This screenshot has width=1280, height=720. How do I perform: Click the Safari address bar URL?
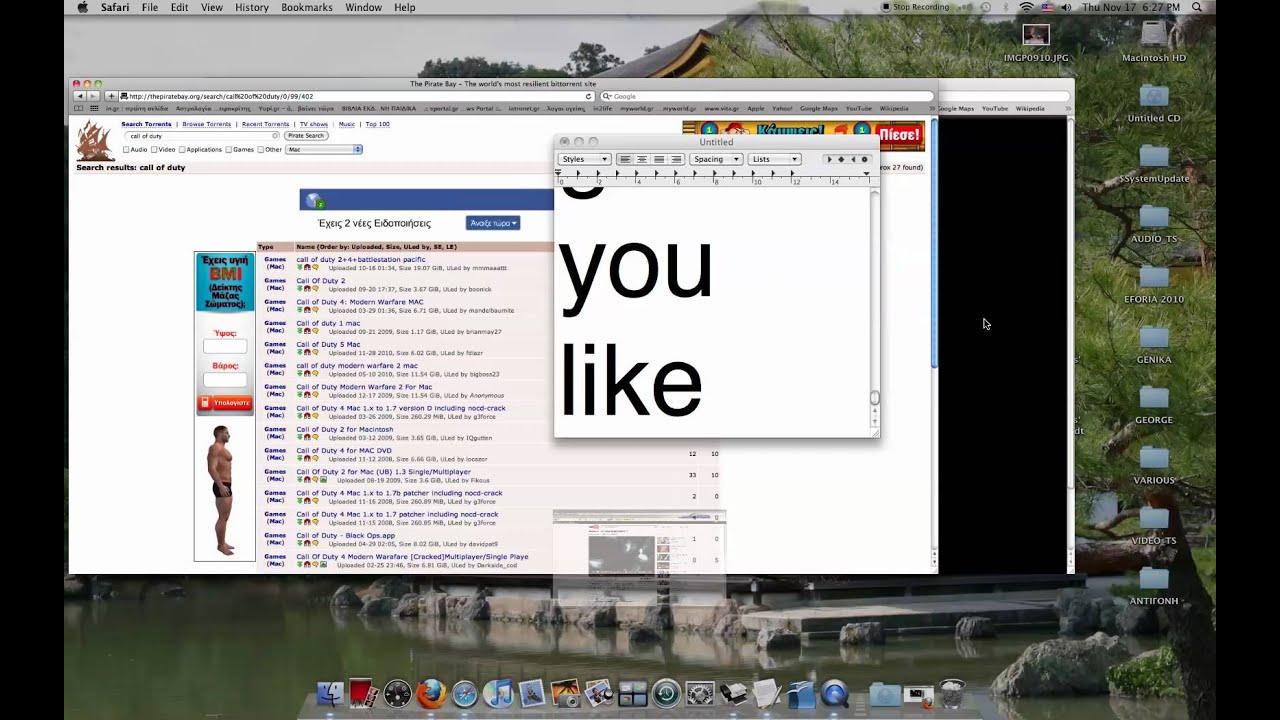[x=358, y=96]
